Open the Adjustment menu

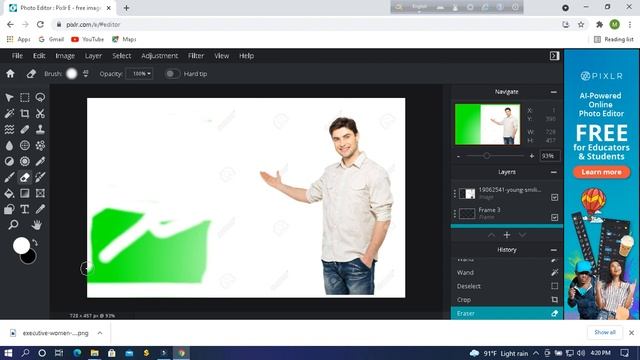click(x=160, y=56)
